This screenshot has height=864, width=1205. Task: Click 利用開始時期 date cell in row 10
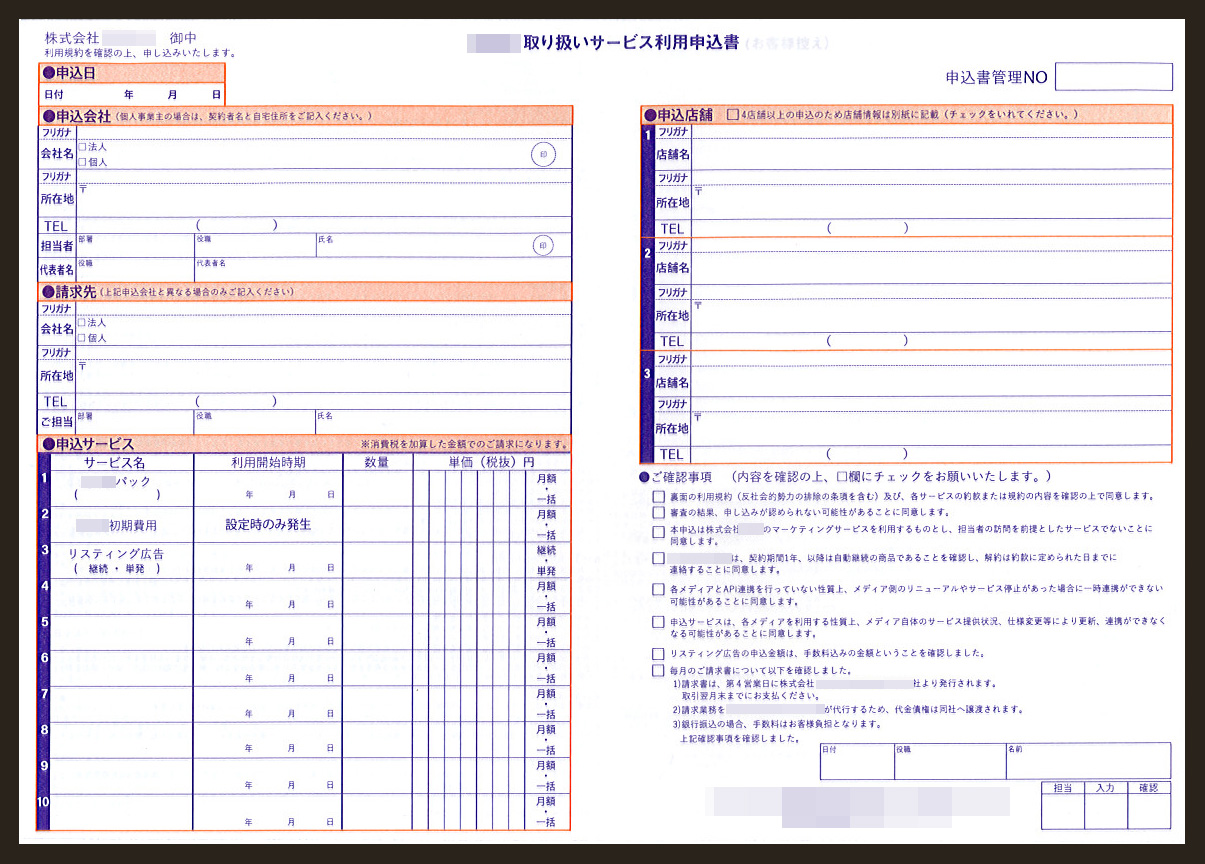268,812
